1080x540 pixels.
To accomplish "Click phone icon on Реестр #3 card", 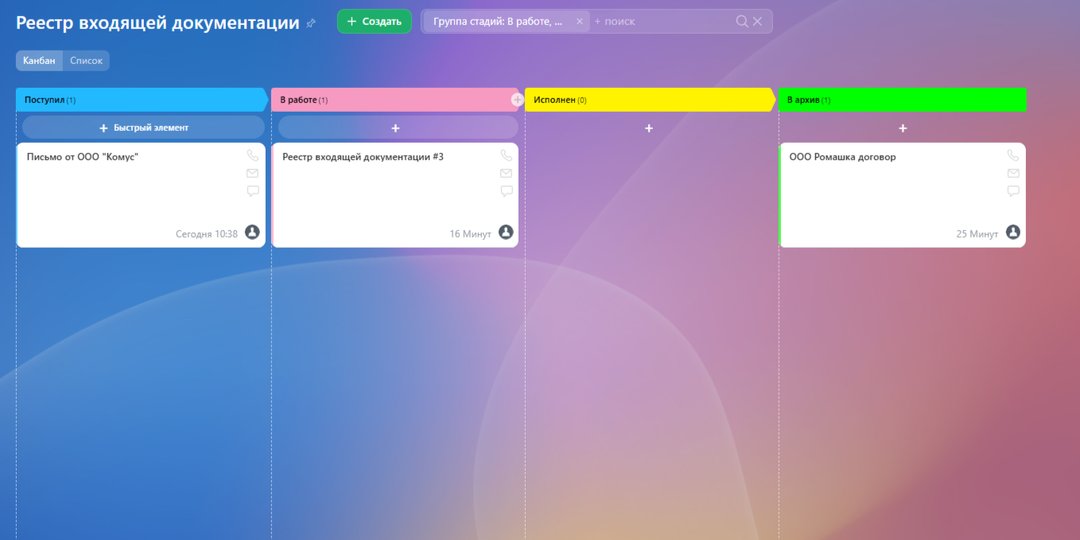I will [x=506, y=156].
